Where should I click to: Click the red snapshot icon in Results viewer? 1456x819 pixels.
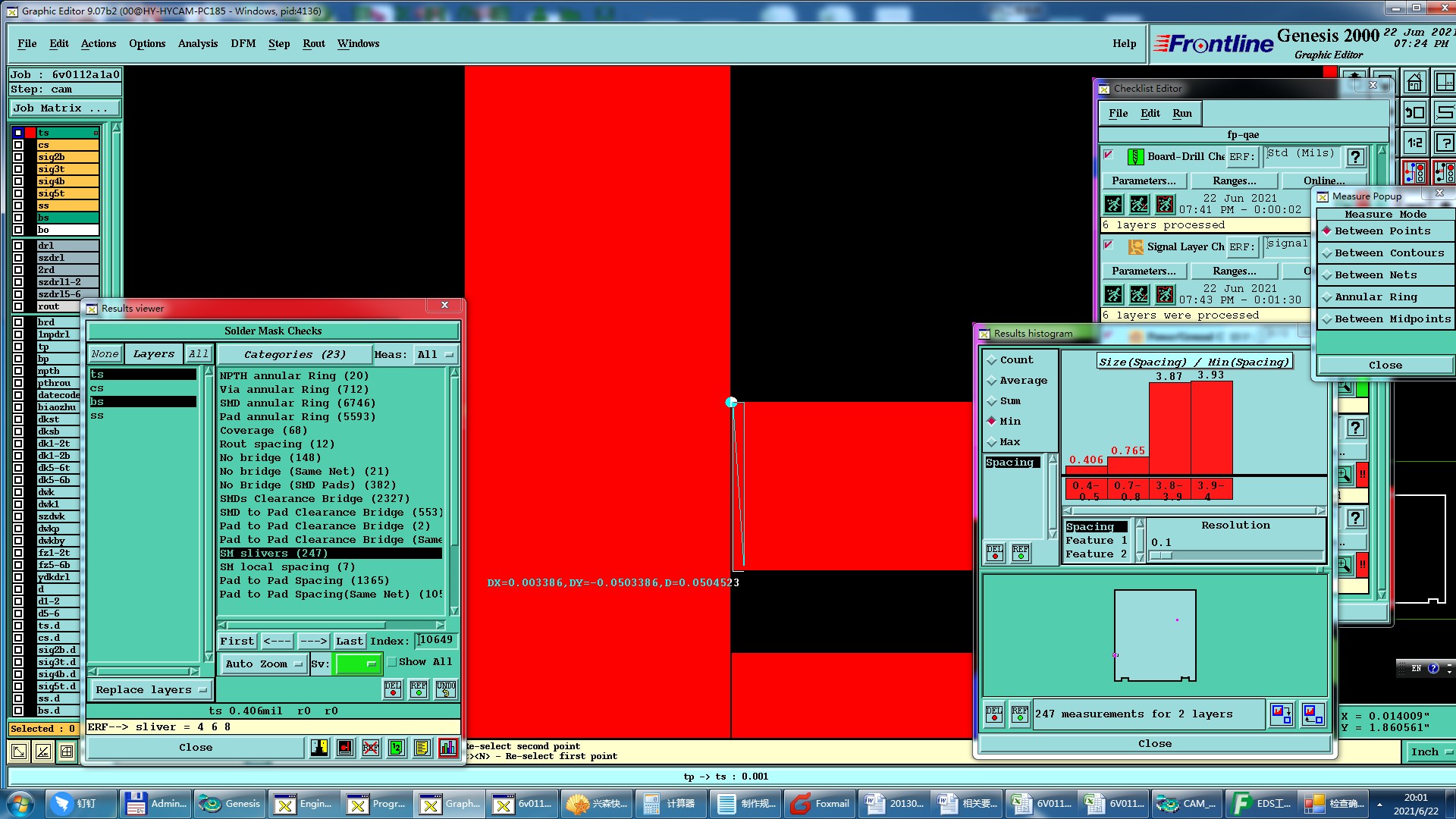coord(345,748)
